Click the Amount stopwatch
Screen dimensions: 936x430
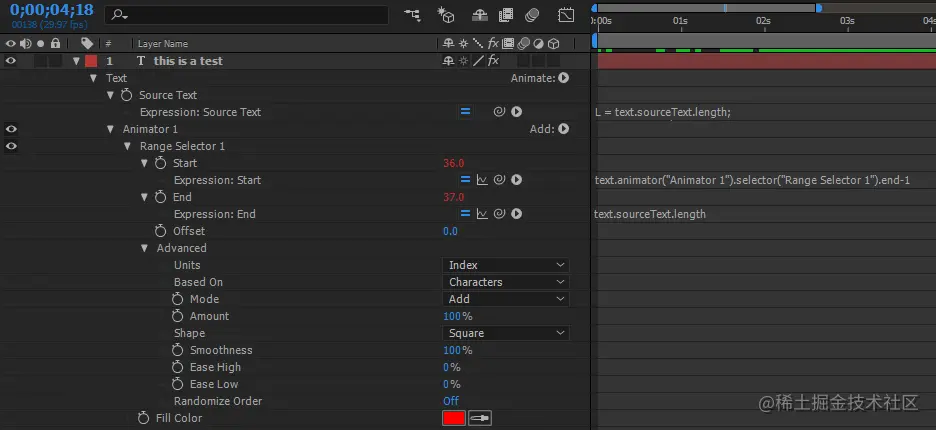[x=177, y=316]
